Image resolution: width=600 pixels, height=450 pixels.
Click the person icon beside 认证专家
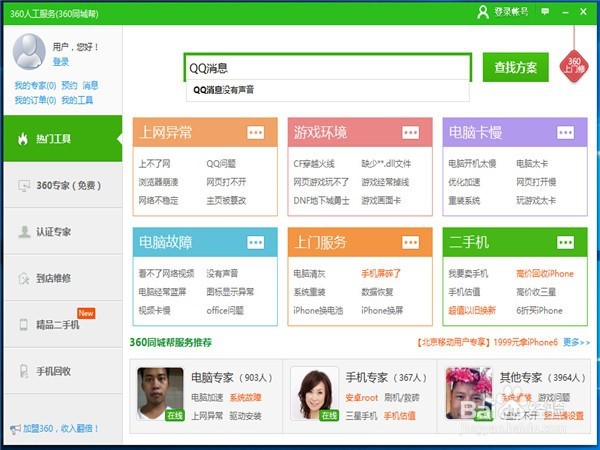coord(24,232)
